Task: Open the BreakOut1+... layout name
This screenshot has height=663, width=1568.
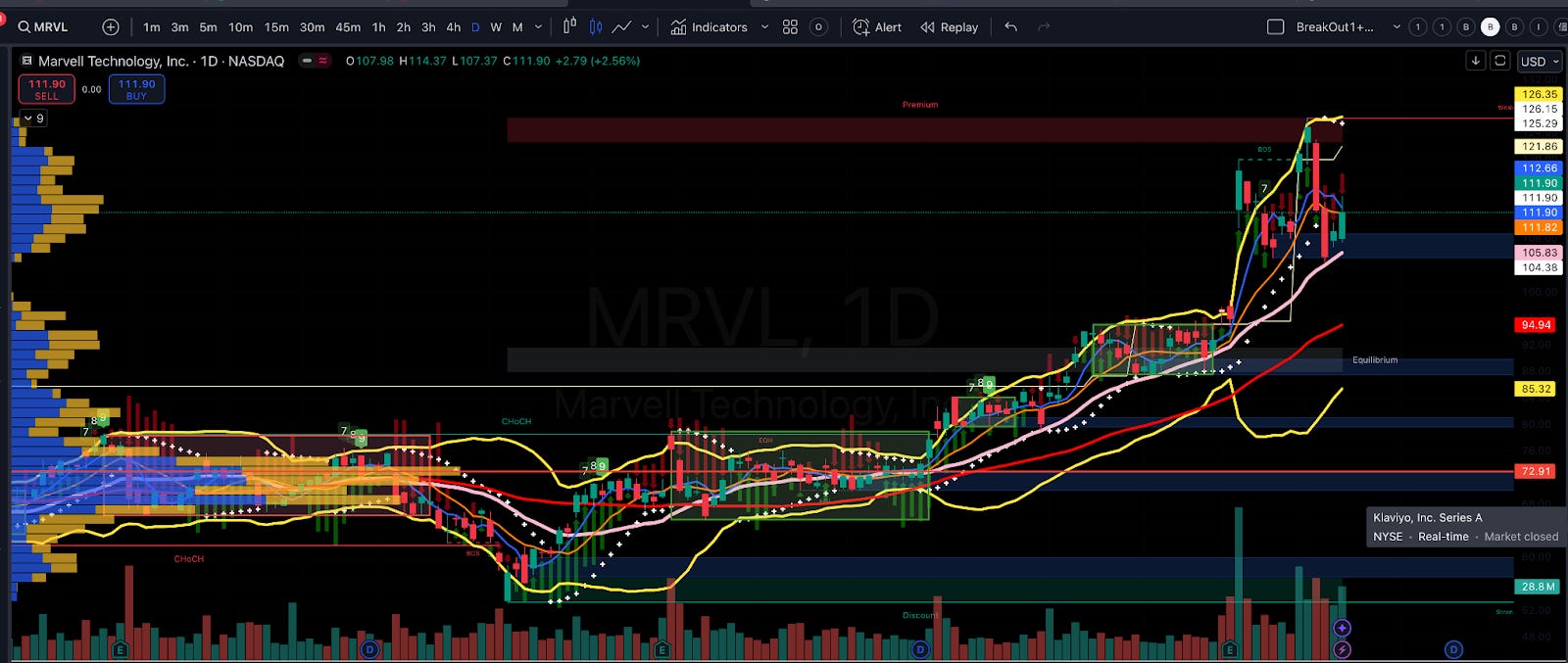Action: [x=1335, y=27]
